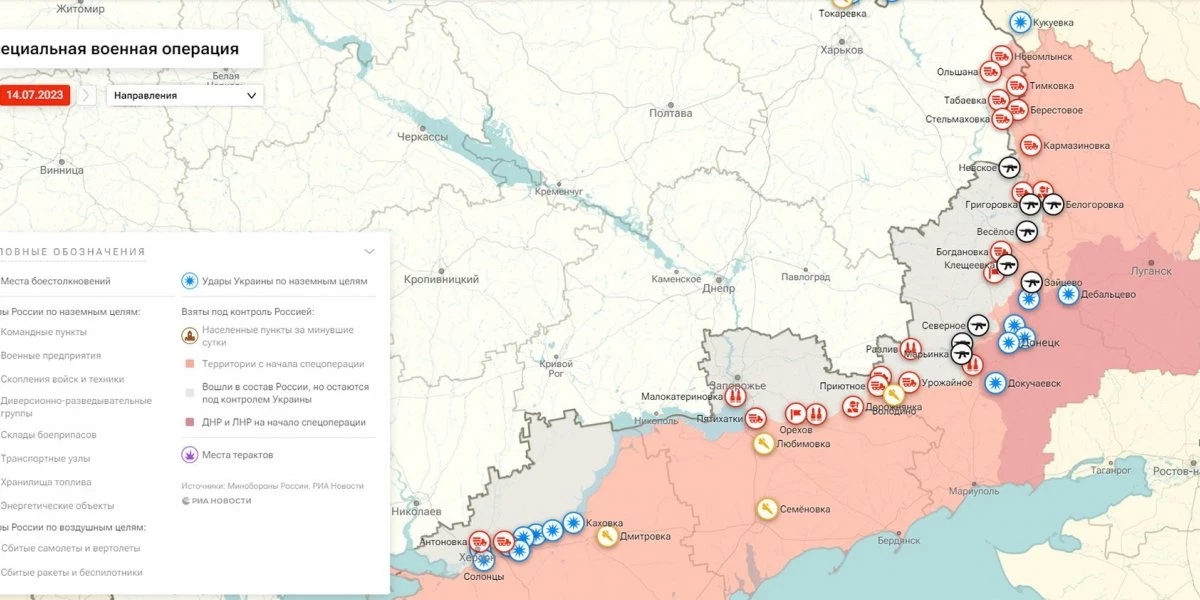1200x600 pixels.
Task: Click the blue strike icon at Дебальцево
Action: pos(1069,294)
